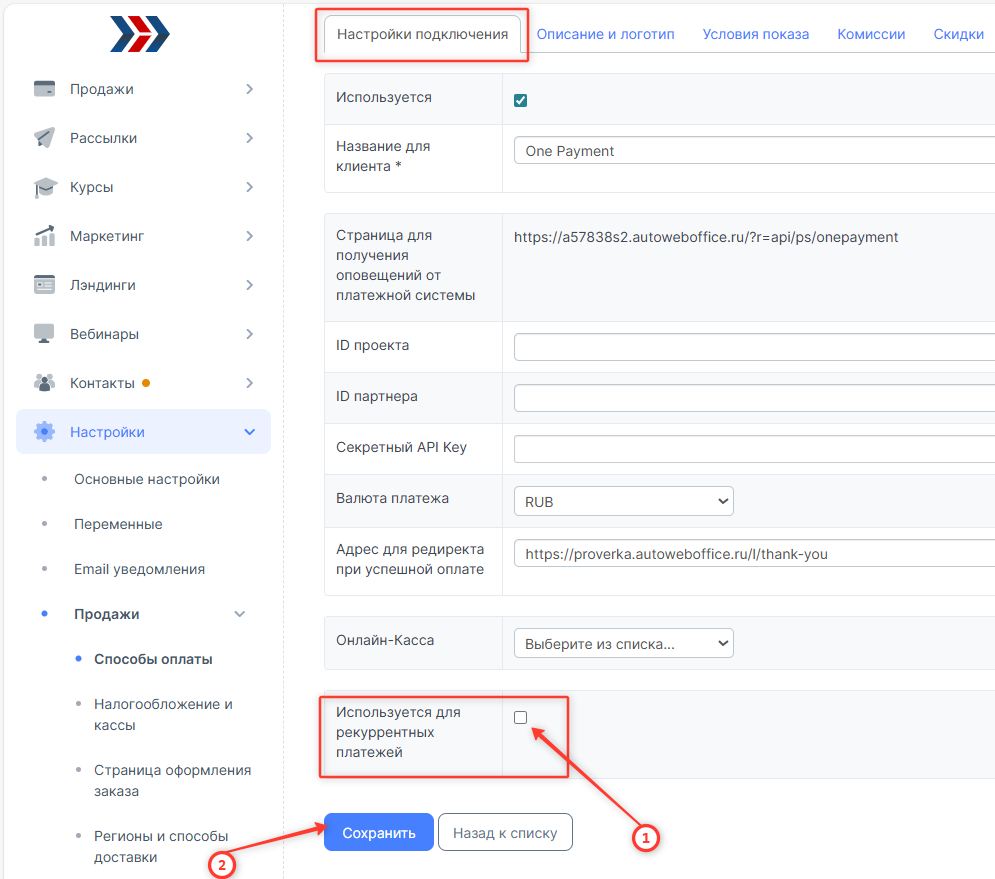
Task: Click the Сохранить button
Action: [x=378, y=832]
